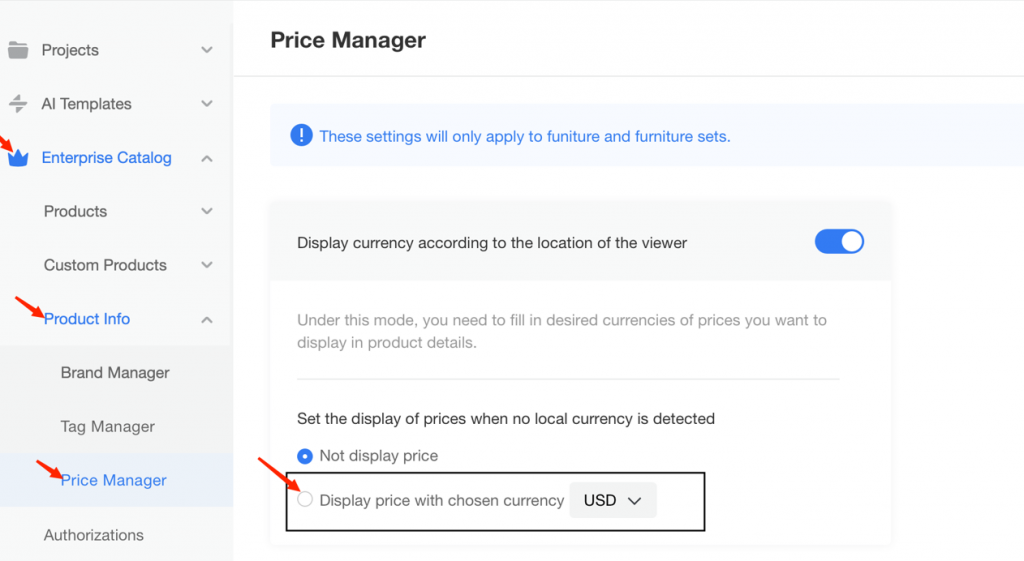The image size is (1024, 561).
Task: Click the Projects folder icon
Action: (17, 50)
